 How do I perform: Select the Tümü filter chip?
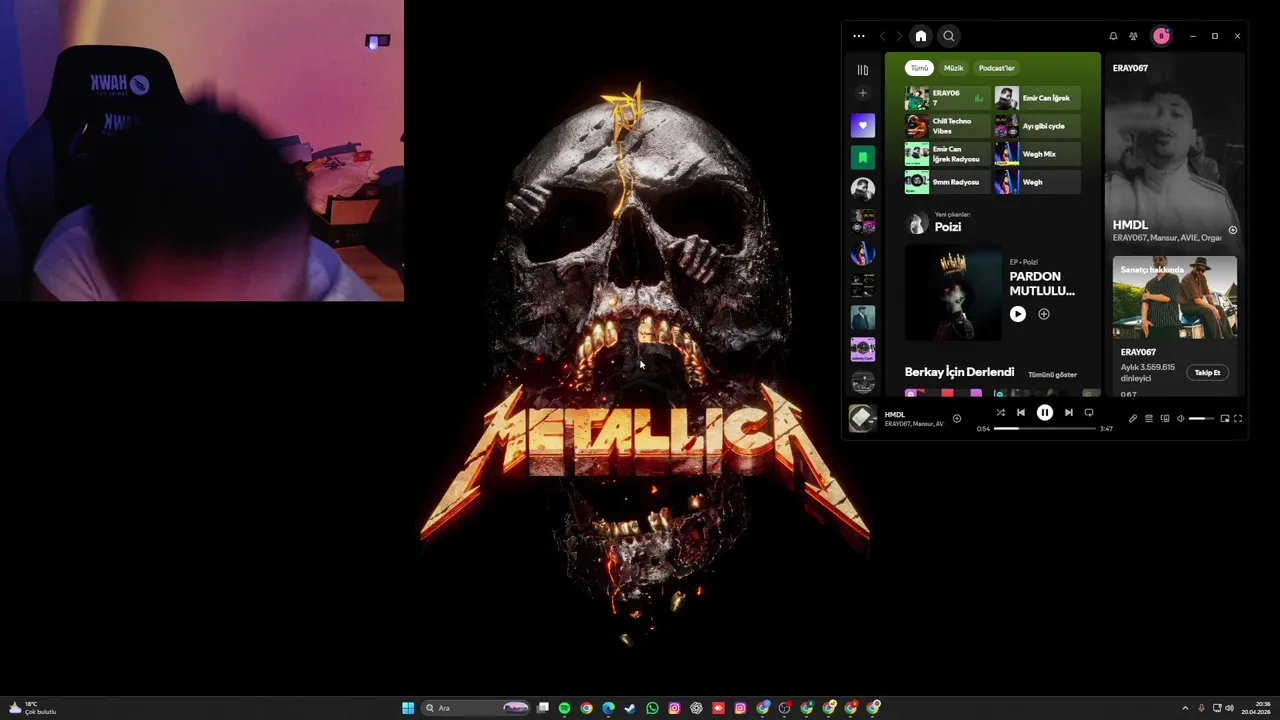click(919, 68)
